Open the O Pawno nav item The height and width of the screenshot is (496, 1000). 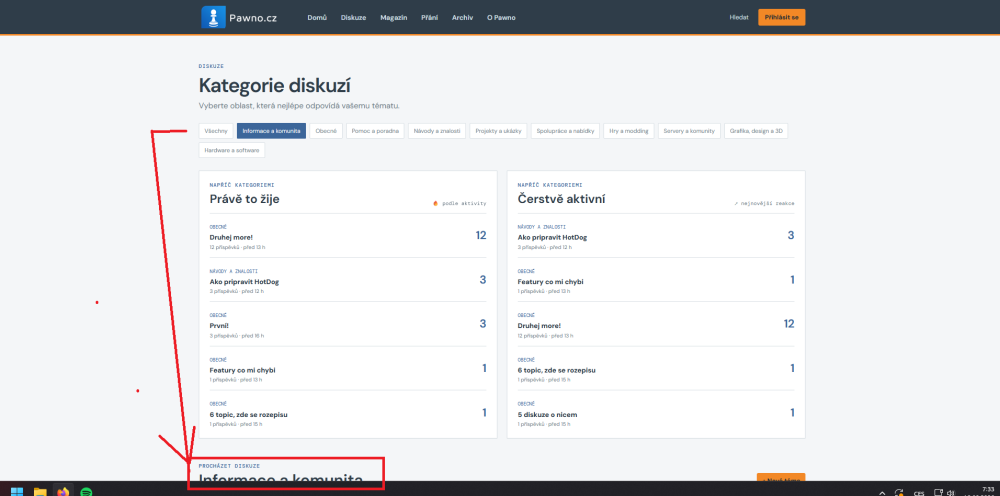(x=501, y=18)
